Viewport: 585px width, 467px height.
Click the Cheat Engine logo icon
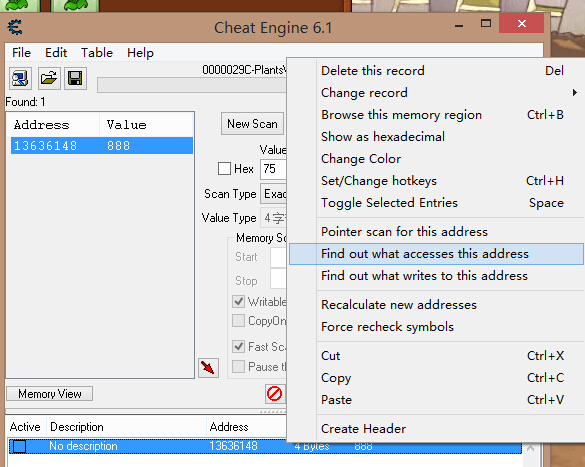tap(15, 27)
